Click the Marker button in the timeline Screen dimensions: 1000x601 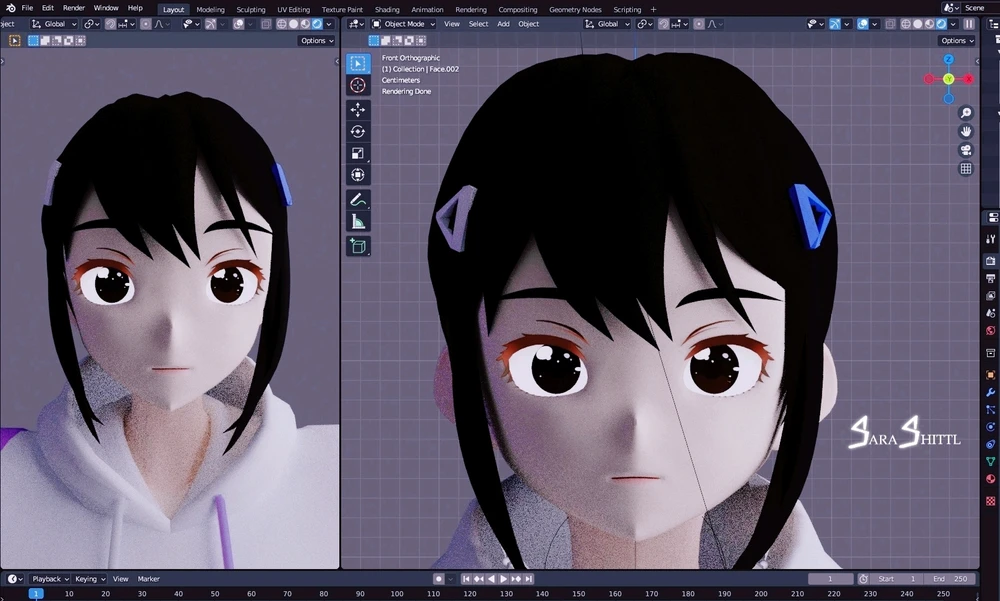click(149, 579)
